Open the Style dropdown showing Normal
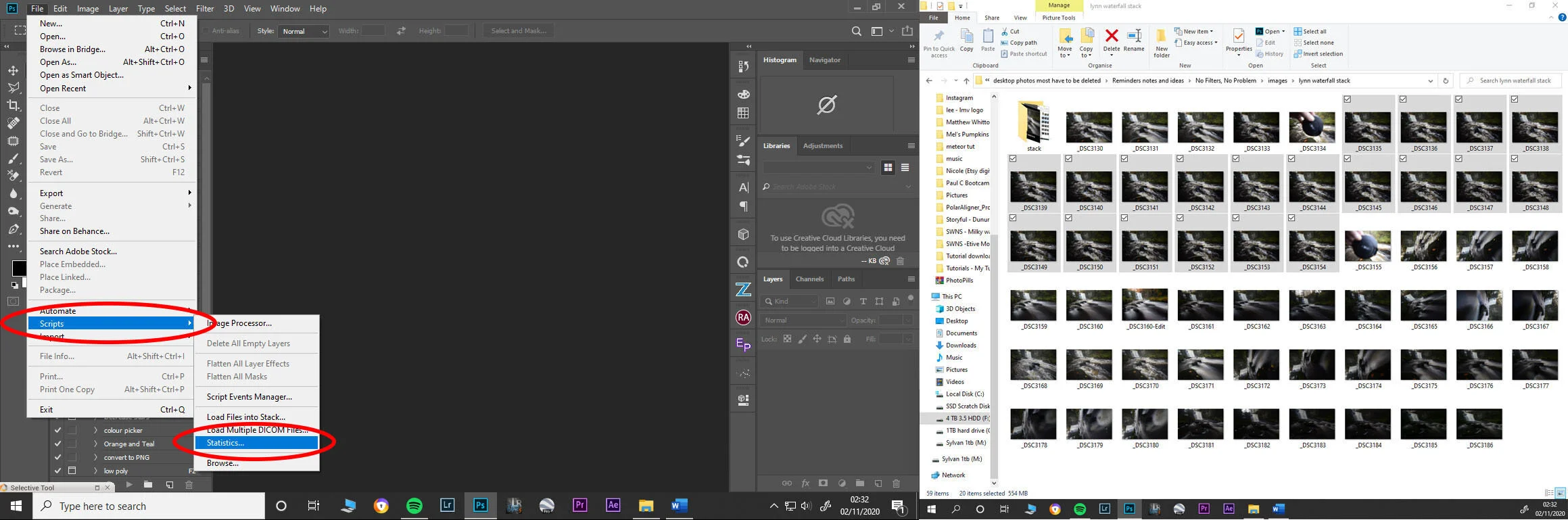Viewport: 1568px width, 520px height. coord(304,31)
